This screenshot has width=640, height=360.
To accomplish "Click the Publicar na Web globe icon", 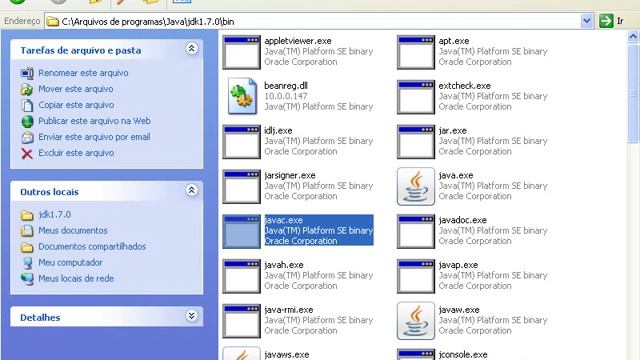I will (27, 121).
